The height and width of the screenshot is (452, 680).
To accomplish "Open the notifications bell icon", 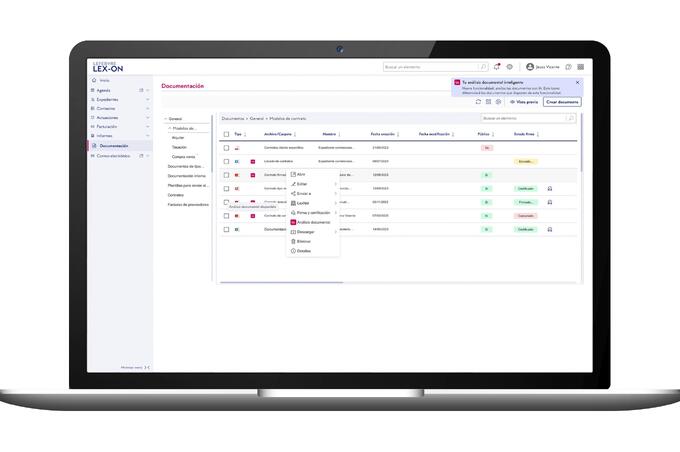I will pyautogui.click(x=497, y=67).
